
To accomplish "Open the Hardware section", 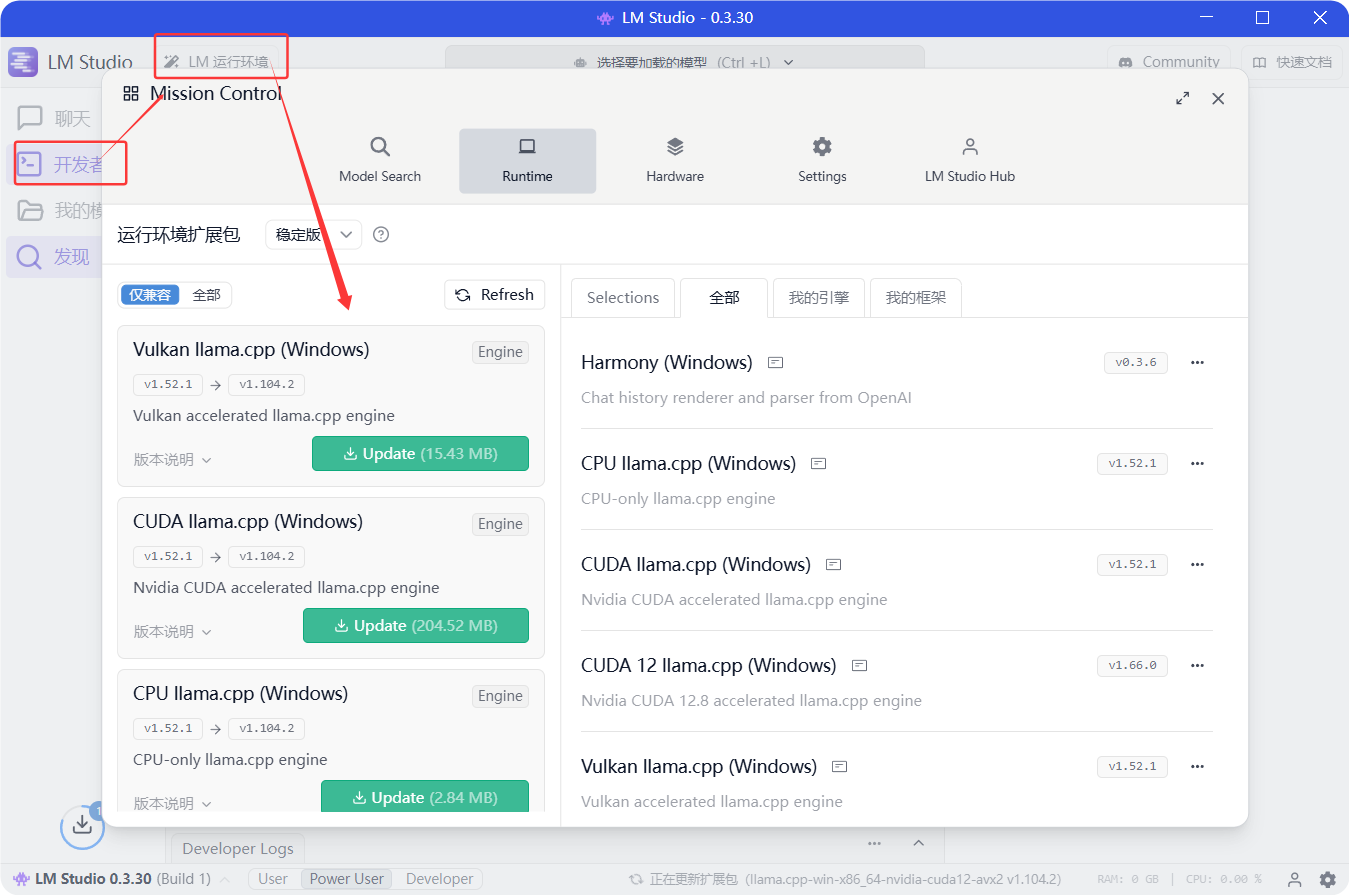I will pyautogui.click(x=675, y=160).
